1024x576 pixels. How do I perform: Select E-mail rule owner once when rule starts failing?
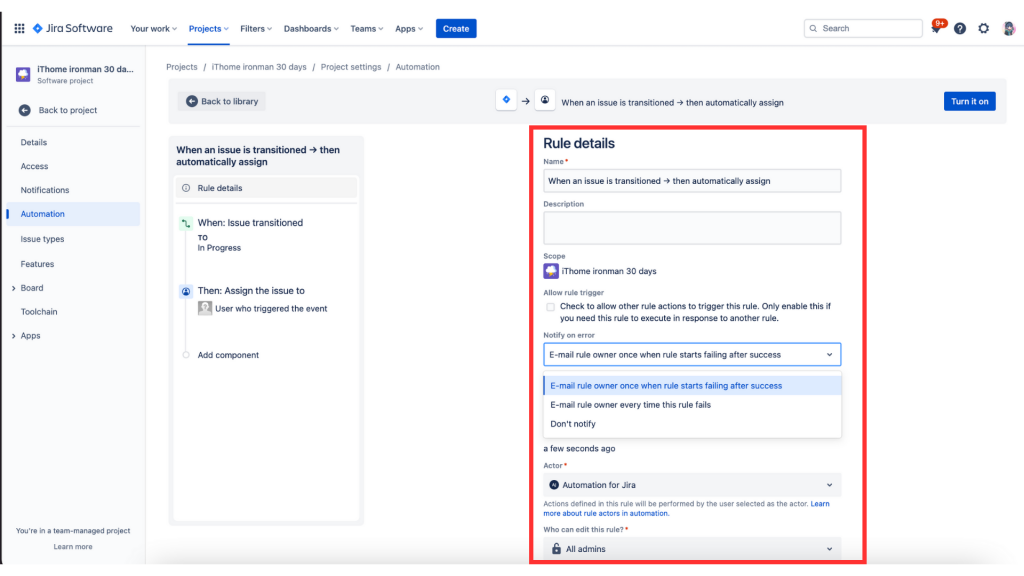692,385
